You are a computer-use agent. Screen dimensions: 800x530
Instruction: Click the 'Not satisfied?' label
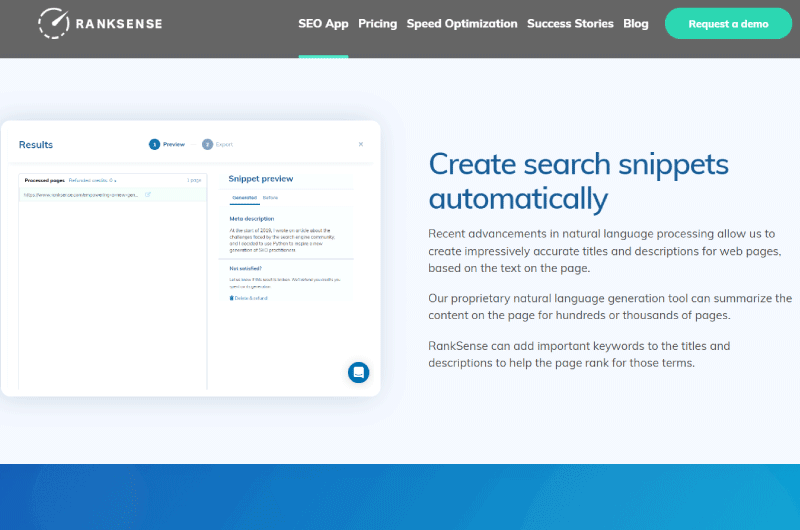pyautogui.click(x=245, y=268)
